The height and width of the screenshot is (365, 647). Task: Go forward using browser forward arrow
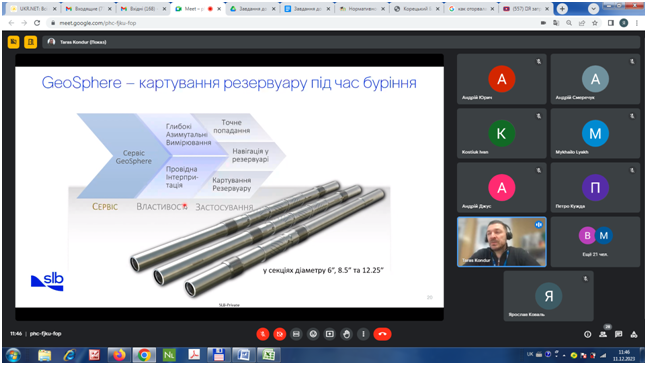24,23
